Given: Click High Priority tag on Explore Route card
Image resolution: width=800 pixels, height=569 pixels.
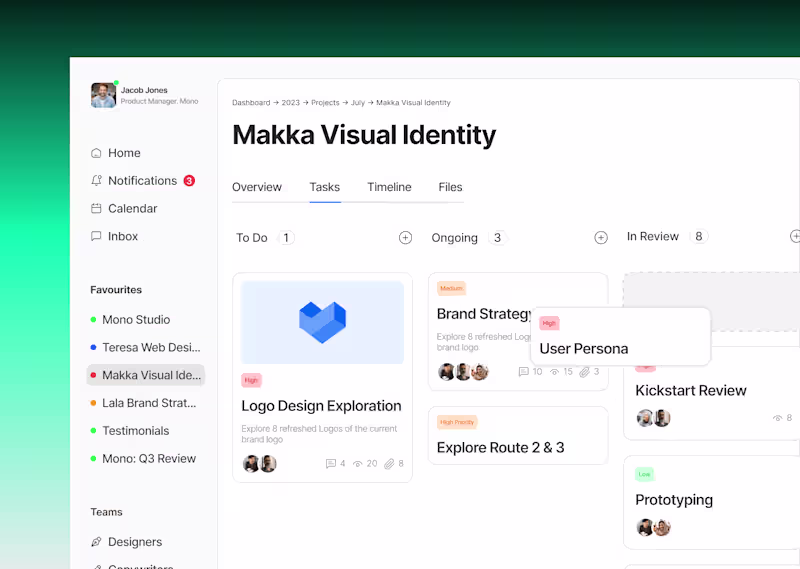Looking at the screenshot, I should pyautogui.click(x=457, y=422).
